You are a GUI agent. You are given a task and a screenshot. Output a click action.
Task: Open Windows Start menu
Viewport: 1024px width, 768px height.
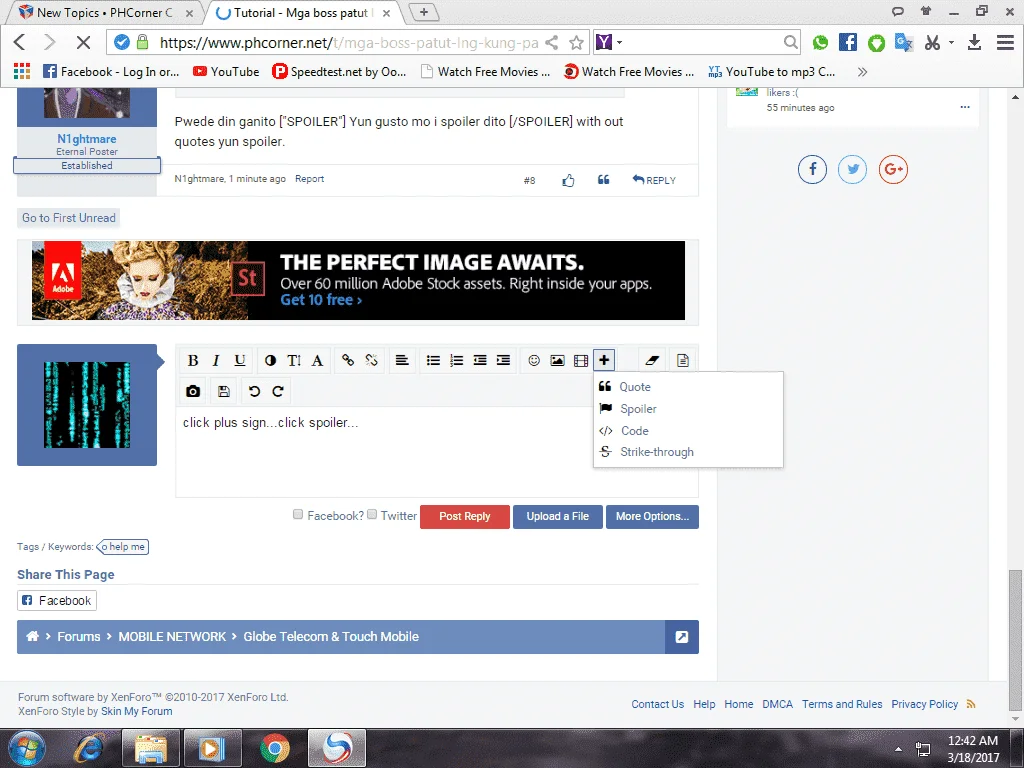click(26, 748)
